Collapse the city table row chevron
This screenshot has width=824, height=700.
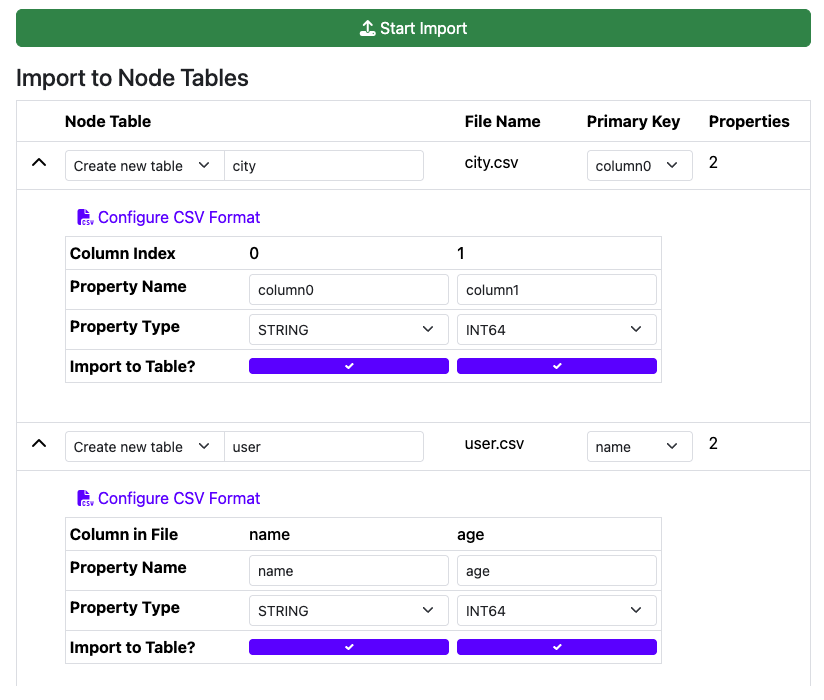coord(39,163)
